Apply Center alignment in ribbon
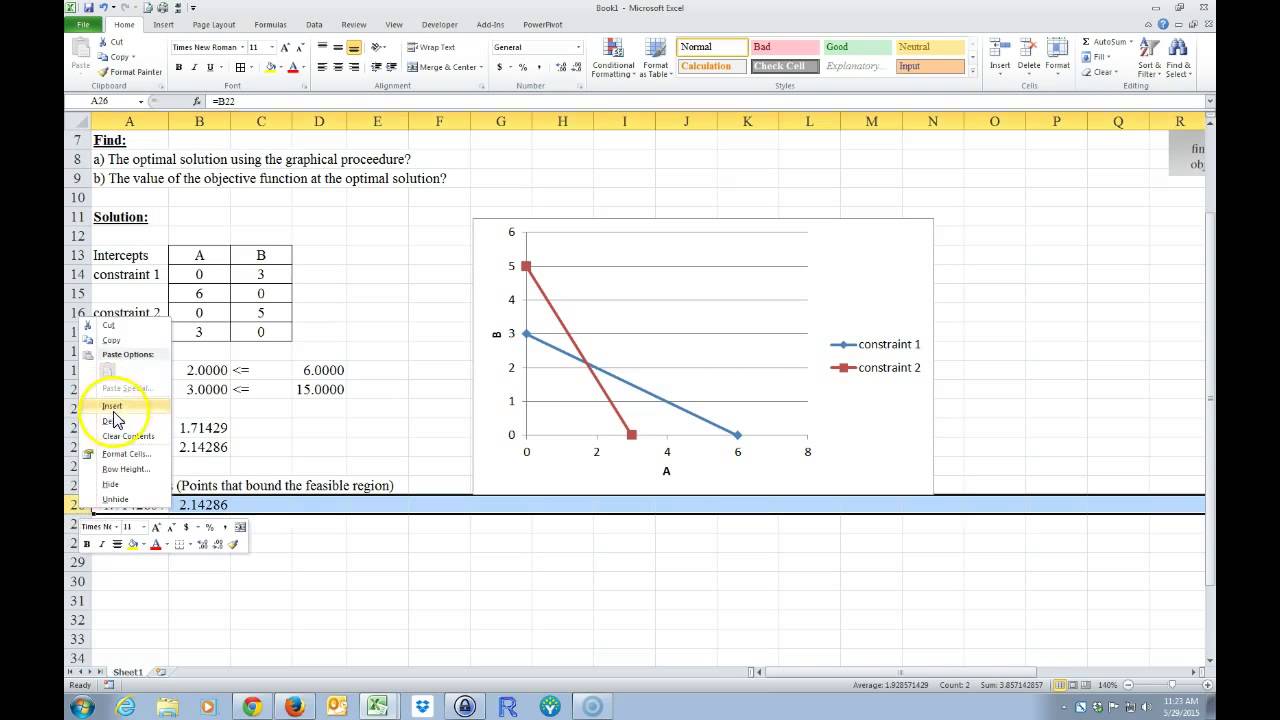1280x720 pixels. click(x=338, y=67)
